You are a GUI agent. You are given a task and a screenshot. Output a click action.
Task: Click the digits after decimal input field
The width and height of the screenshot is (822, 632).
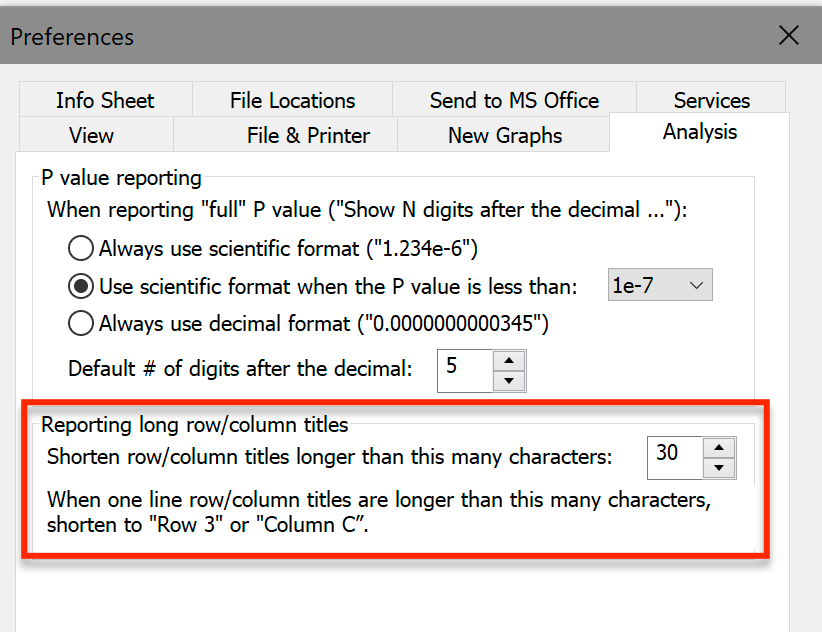(x=465, y=369)
